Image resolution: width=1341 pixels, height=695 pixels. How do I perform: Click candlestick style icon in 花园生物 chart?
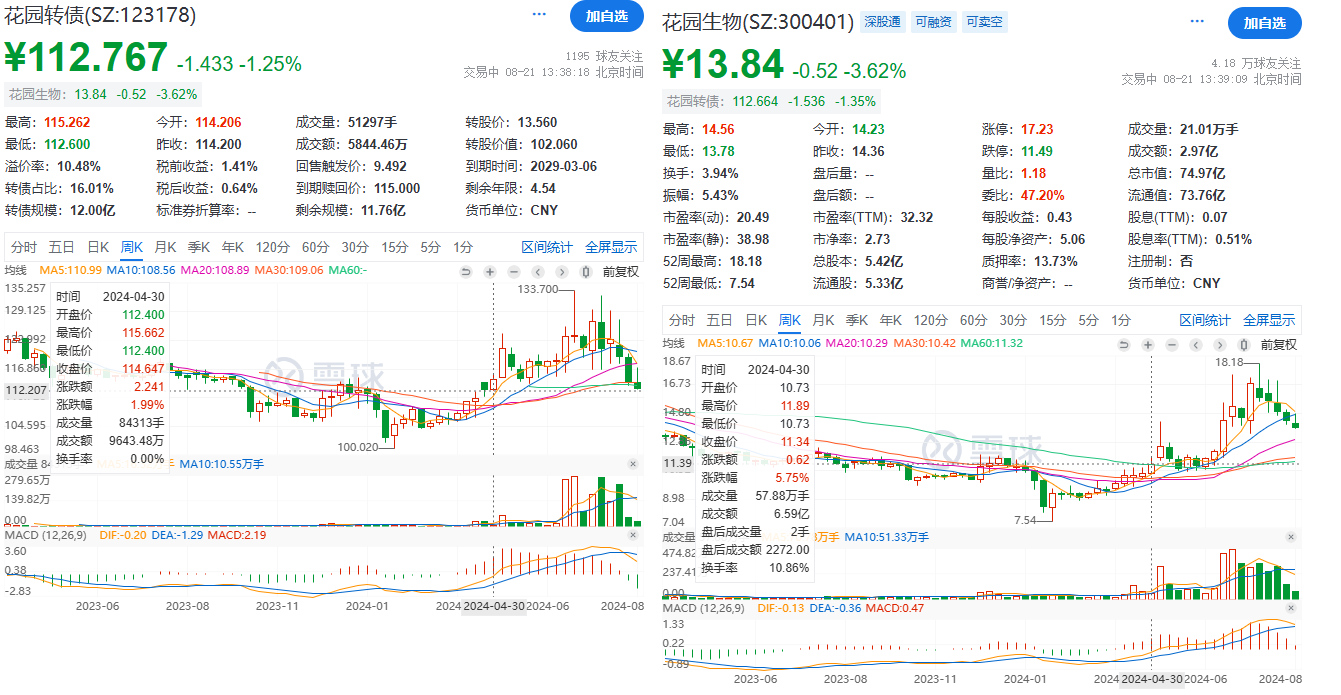pyautogui.click(x=1244, y=345)
